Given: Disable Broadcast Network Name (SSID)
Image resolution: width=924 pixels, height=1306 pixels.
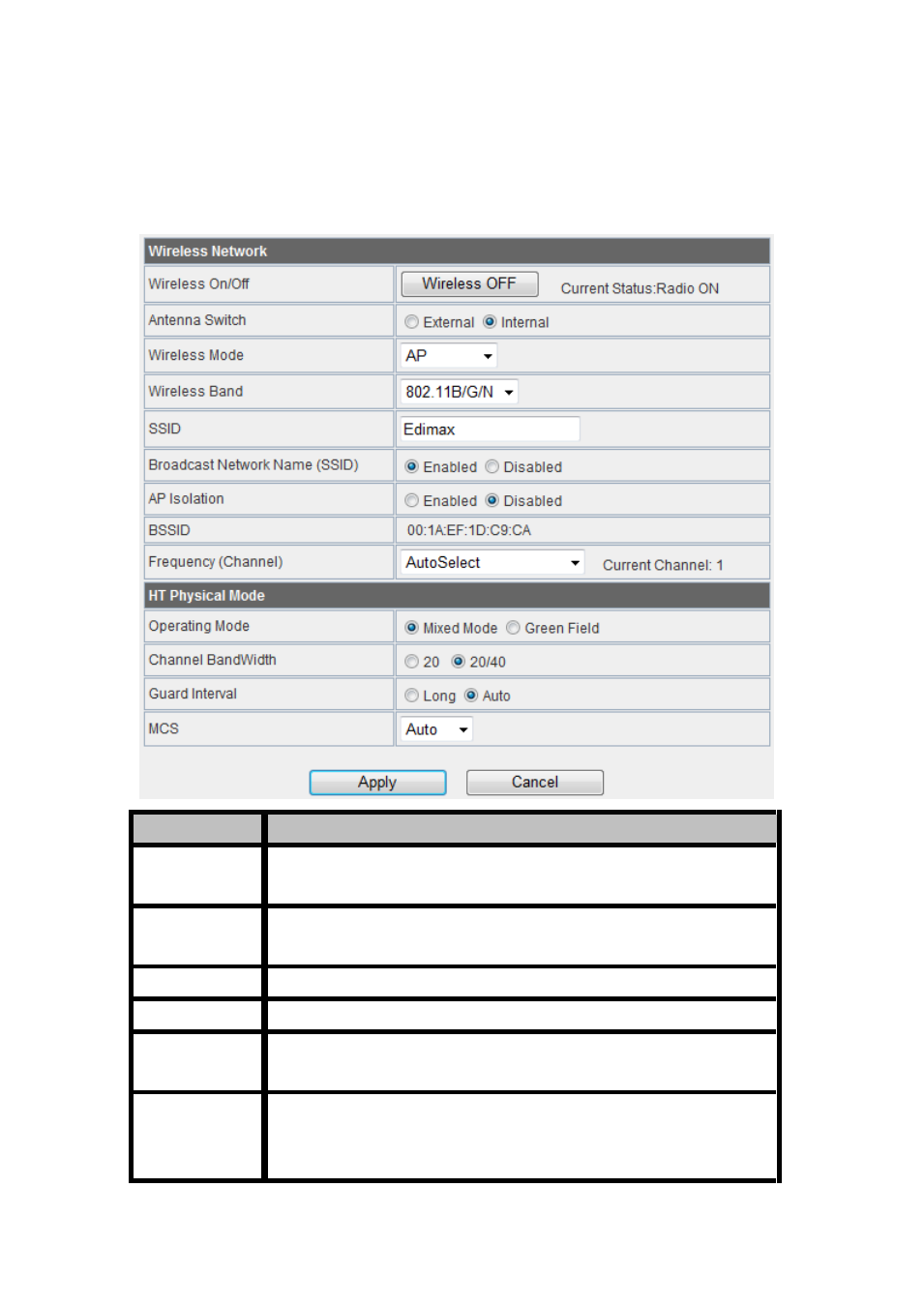Looking at the screenshot, I should click(492, 467).
